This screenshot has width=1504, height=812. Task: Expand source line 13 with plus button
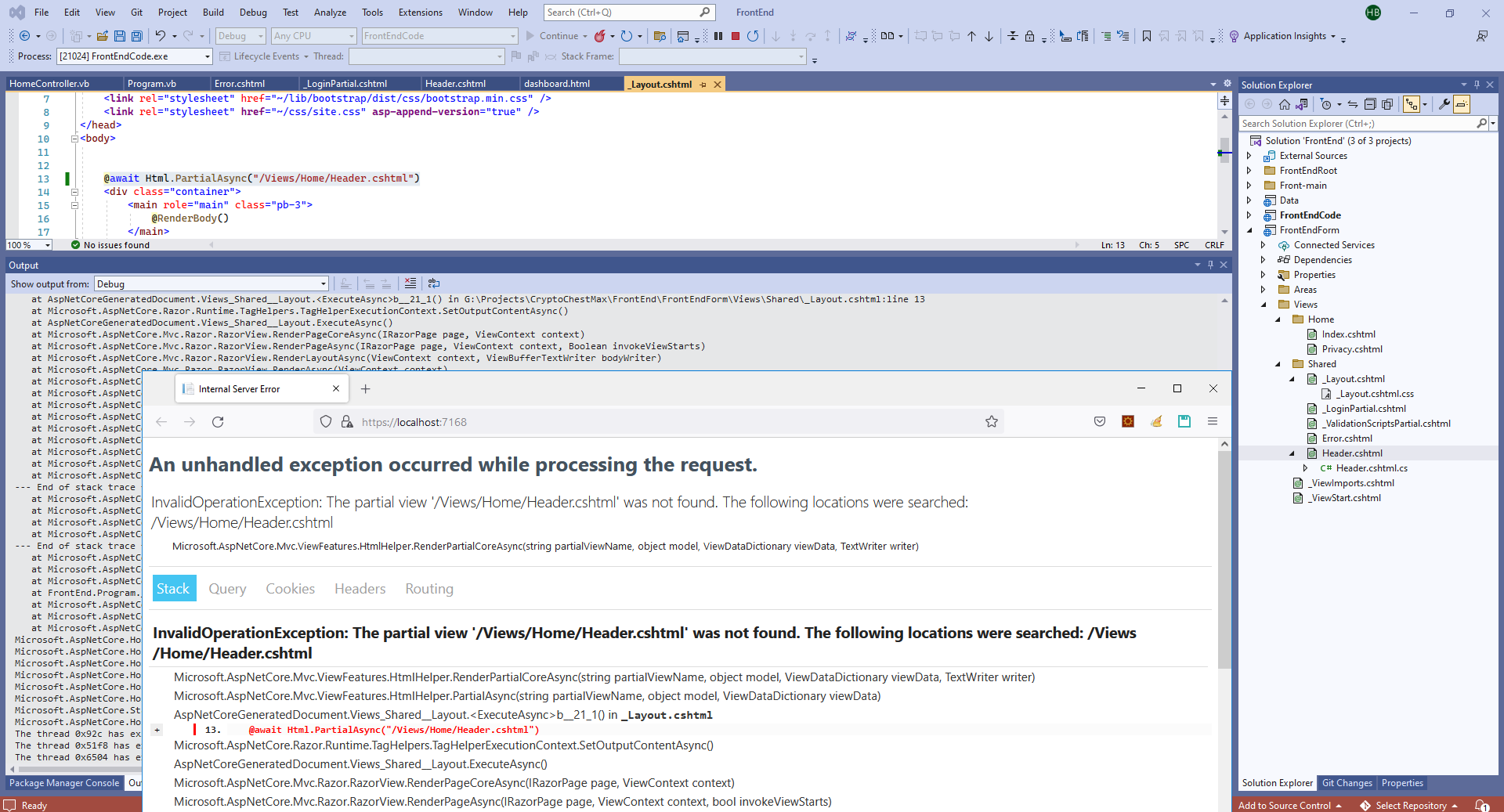[157, 730]
